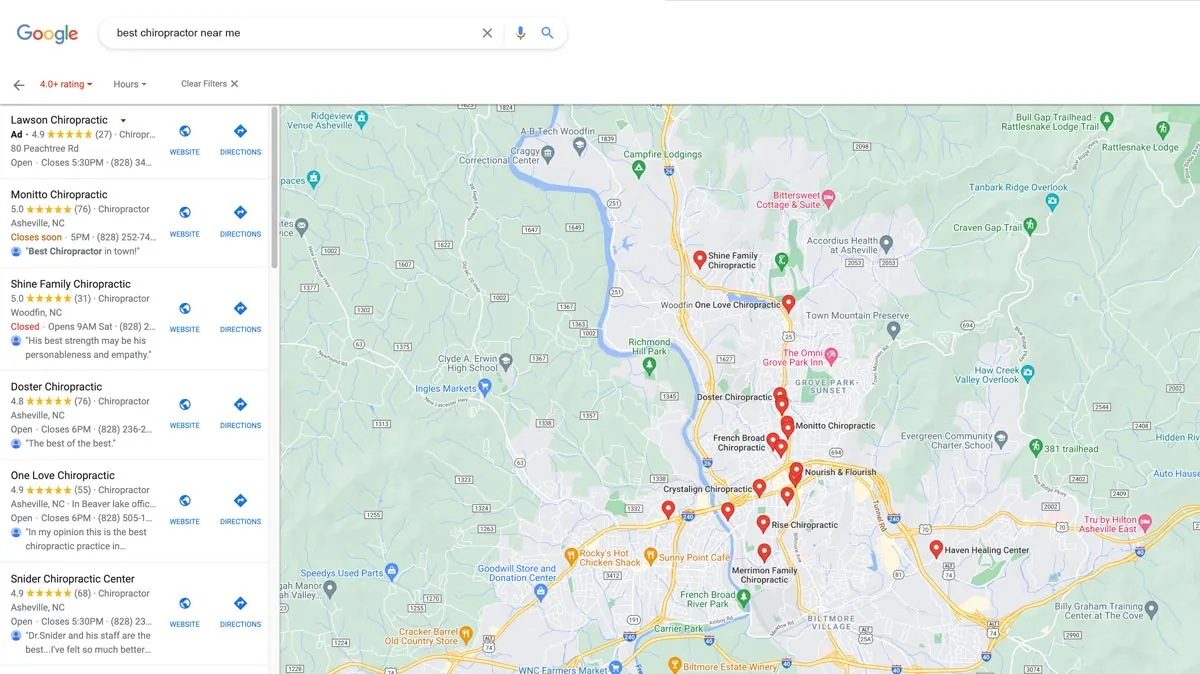Open the Snider Chiropractic Center website icon
Screen dimensions: 1200x674
pos(185,603)
